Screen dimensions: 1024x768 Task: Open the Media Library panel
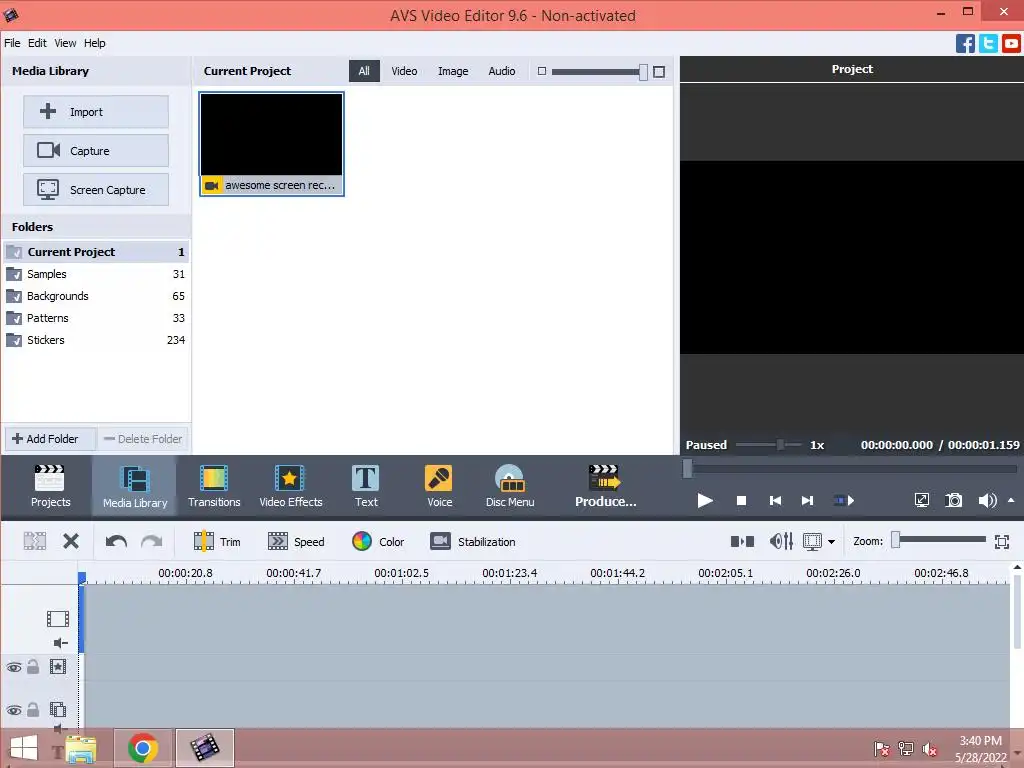(x=135, y=487)
